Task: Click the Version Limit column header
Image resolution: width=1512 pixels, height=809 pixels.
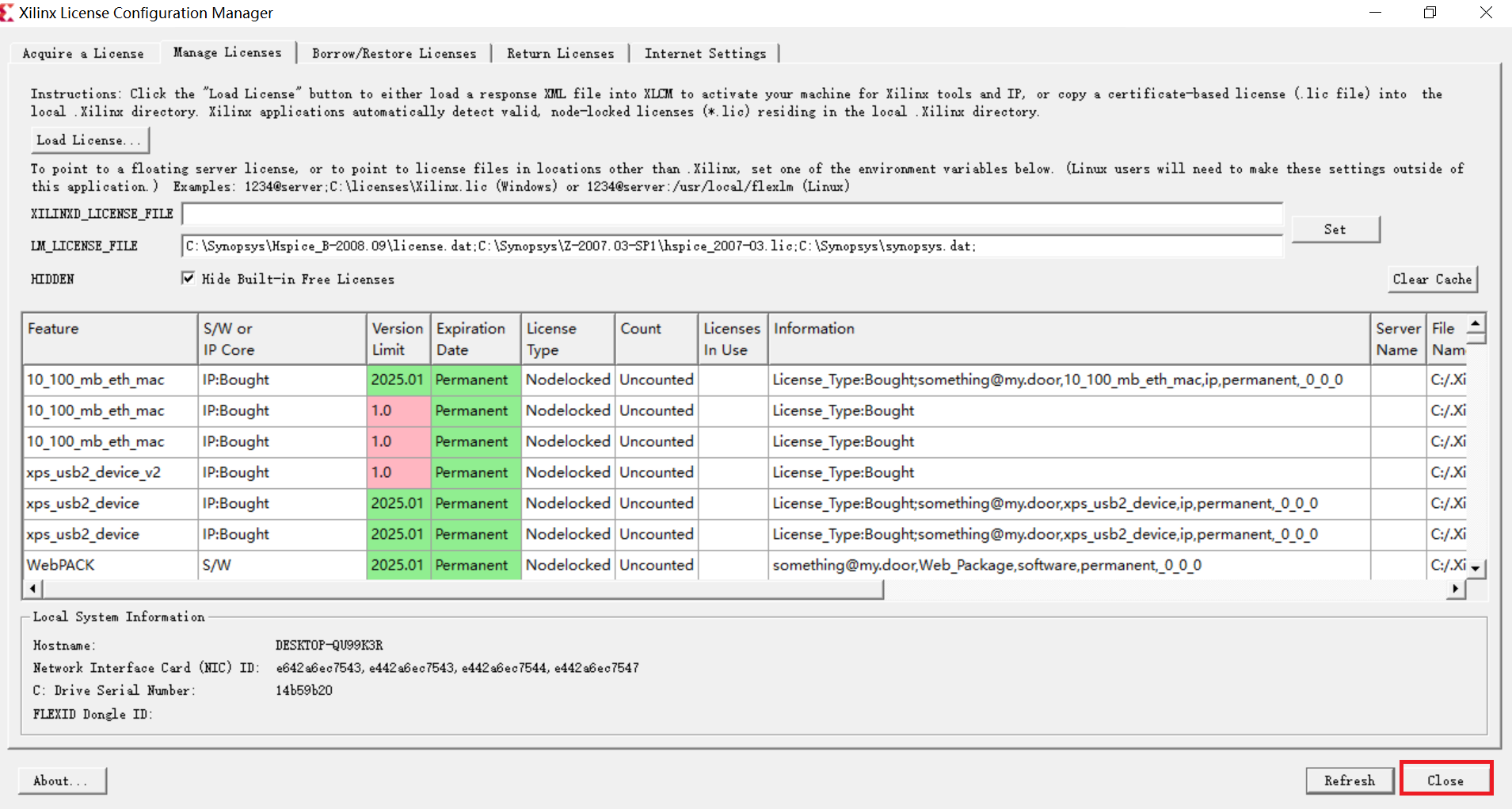Action: [398, 339]
